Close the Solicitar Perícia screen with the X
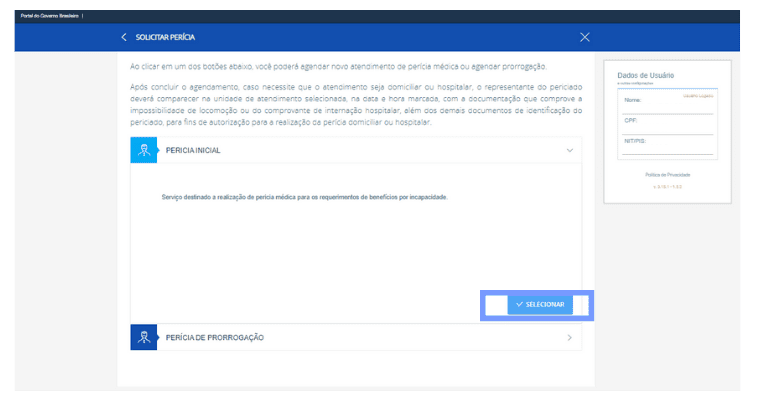This screenshot has width=769, height=401. point(585,37)
